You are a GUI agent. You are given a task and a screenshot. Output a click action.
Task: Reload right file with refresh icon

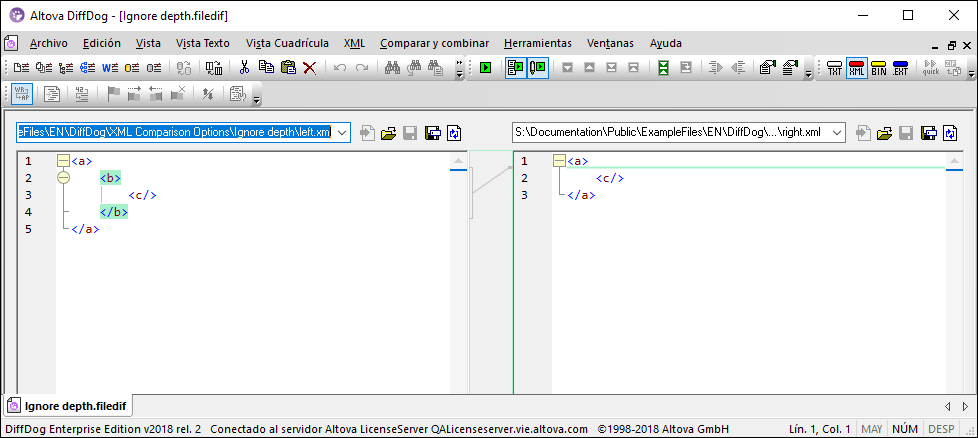[951, 132]
